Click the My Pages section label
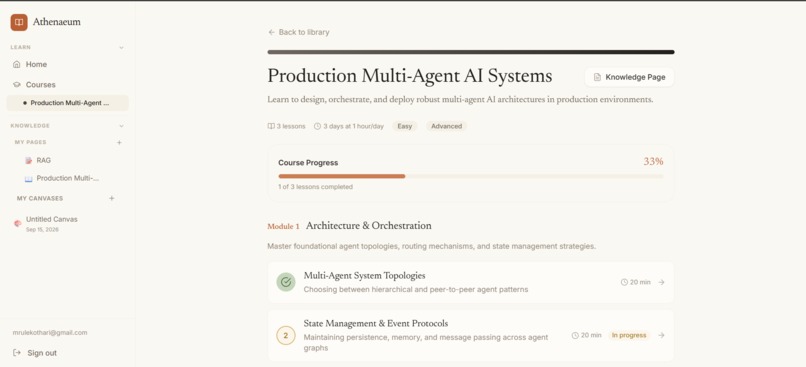The image size is (806, 367). [x=30, y=142]
